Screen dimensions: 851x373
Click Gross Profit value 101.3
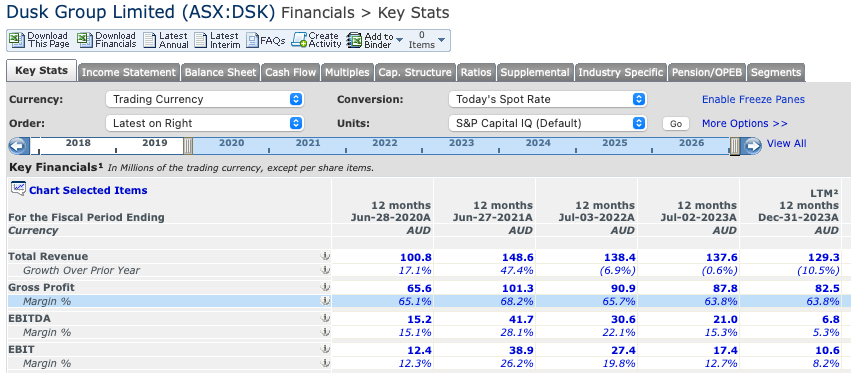click(x=517, y=288)
